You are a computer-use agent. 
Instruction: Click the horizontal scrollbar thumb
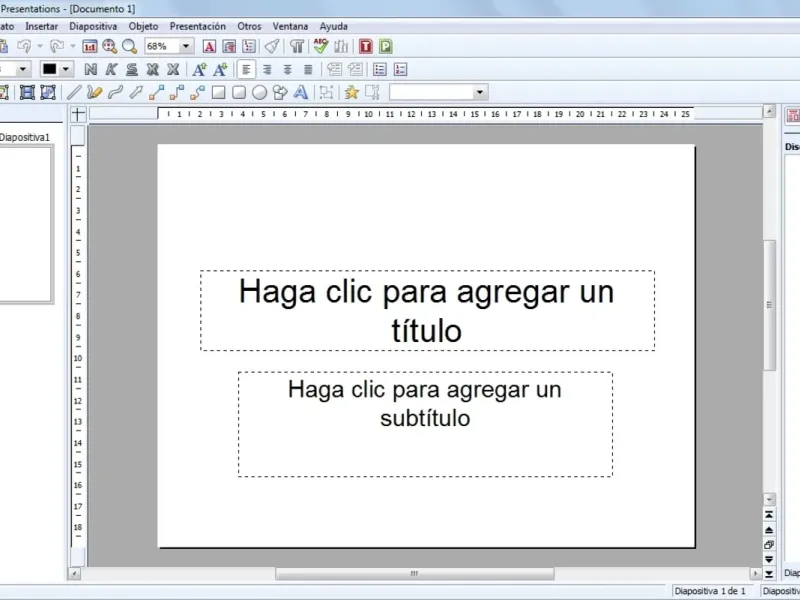point(415,573)
